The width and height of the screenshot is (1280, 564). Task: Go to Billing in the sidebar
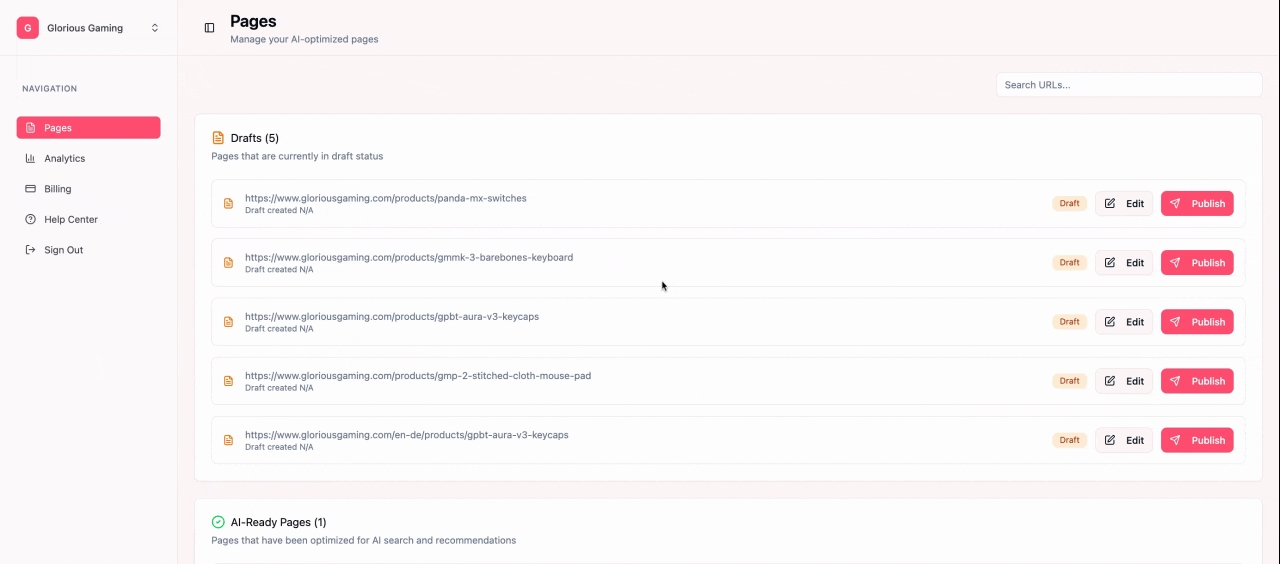point(57,189)
